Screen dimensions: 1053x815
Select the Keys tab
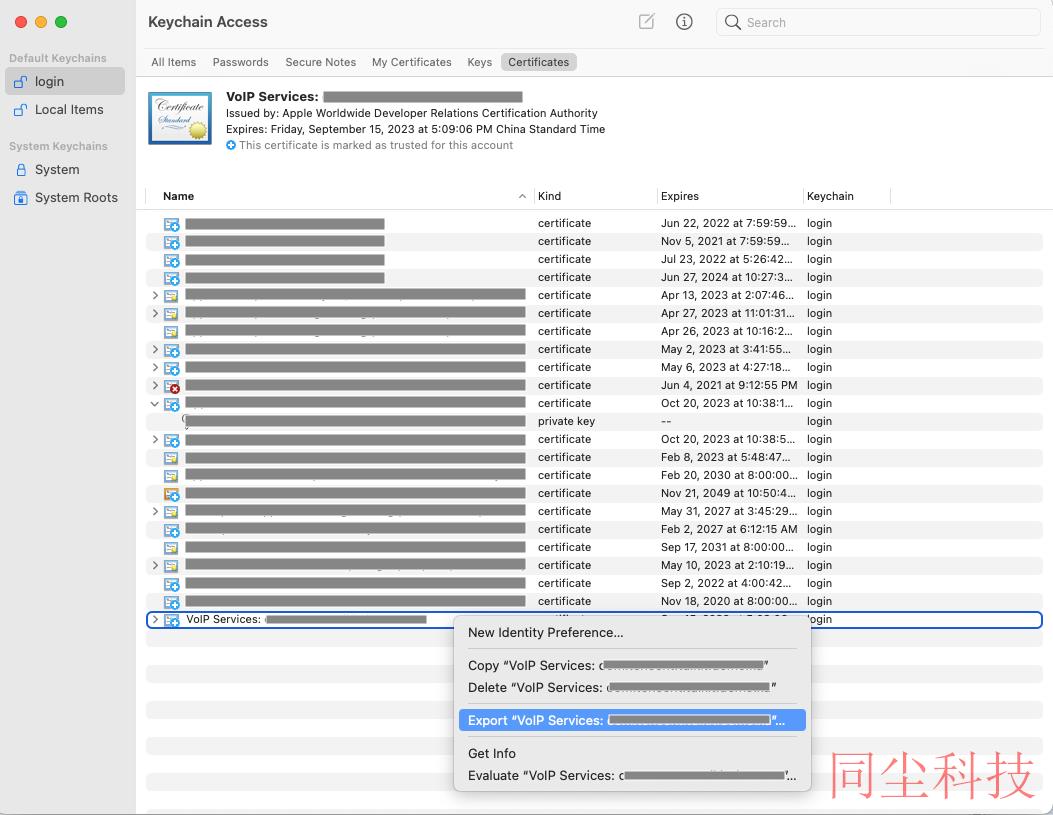tap(479, 62)
